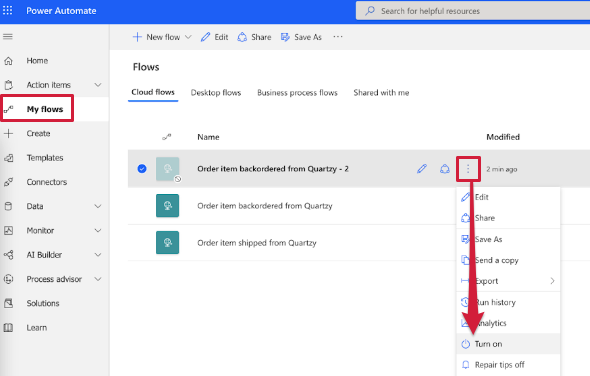The width and height of the screenshot is (590, 376).
Task: Collapse the navigation hamburger menu
Action: (8, 37)
